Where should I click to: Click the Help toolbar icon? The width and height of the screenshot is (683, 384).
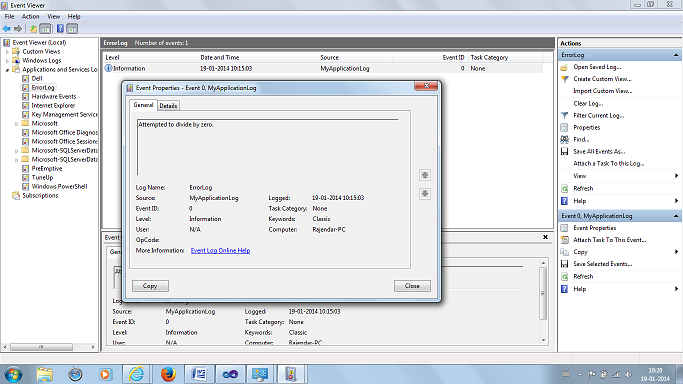coord(60,29)
